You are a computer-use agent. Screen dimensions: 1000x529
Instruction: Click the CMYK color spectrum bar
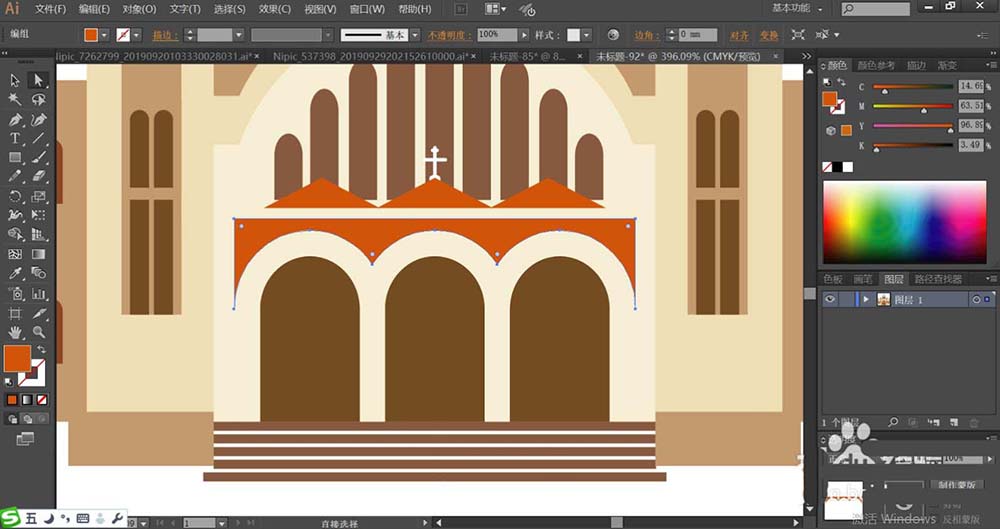(x=904, y=220)
